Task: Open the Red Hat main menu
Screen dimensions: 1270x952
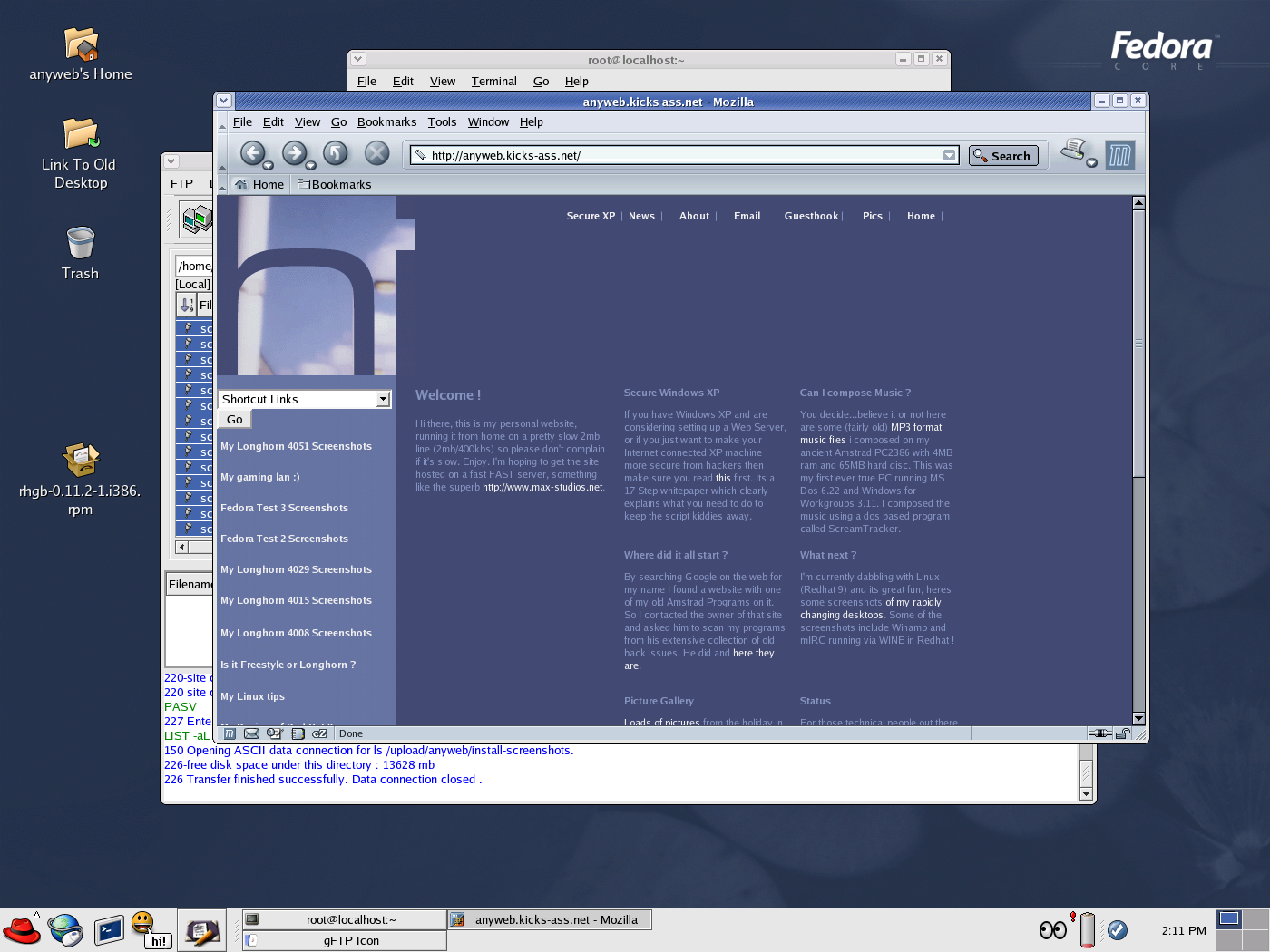Action: coord(22,929)
